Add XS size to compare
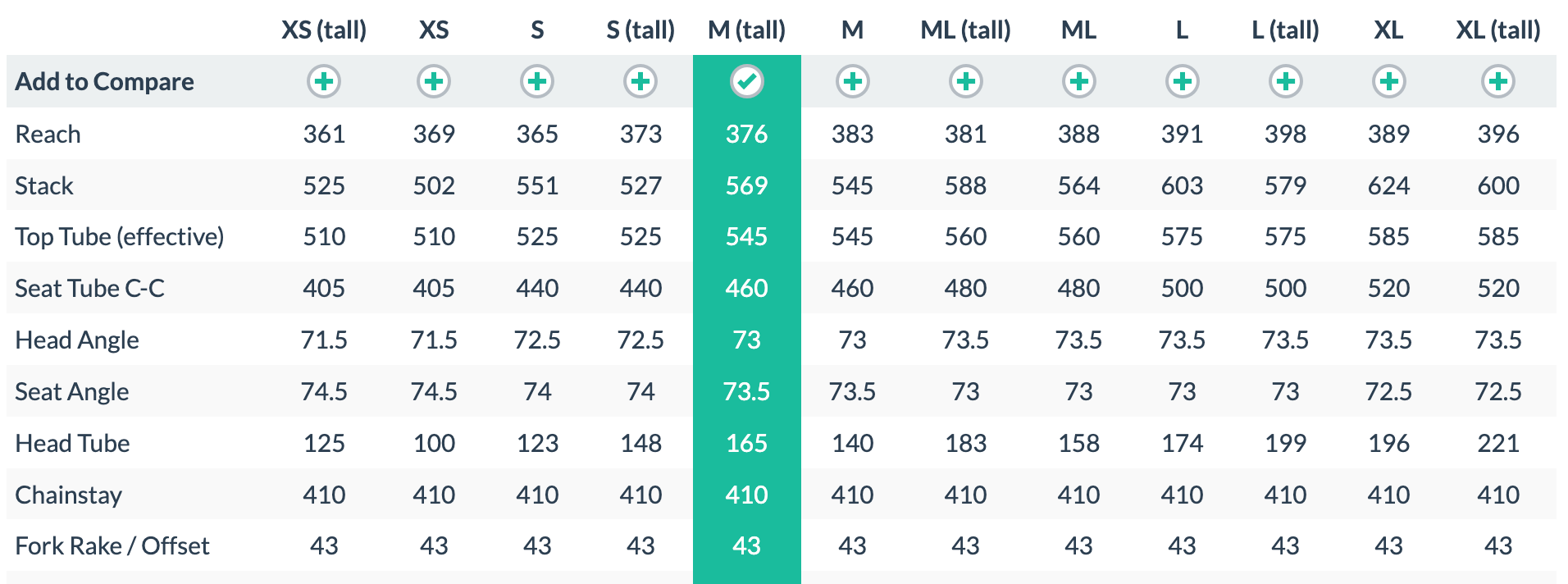This screenshot has width=1568, height=584. tap(434, 81)
